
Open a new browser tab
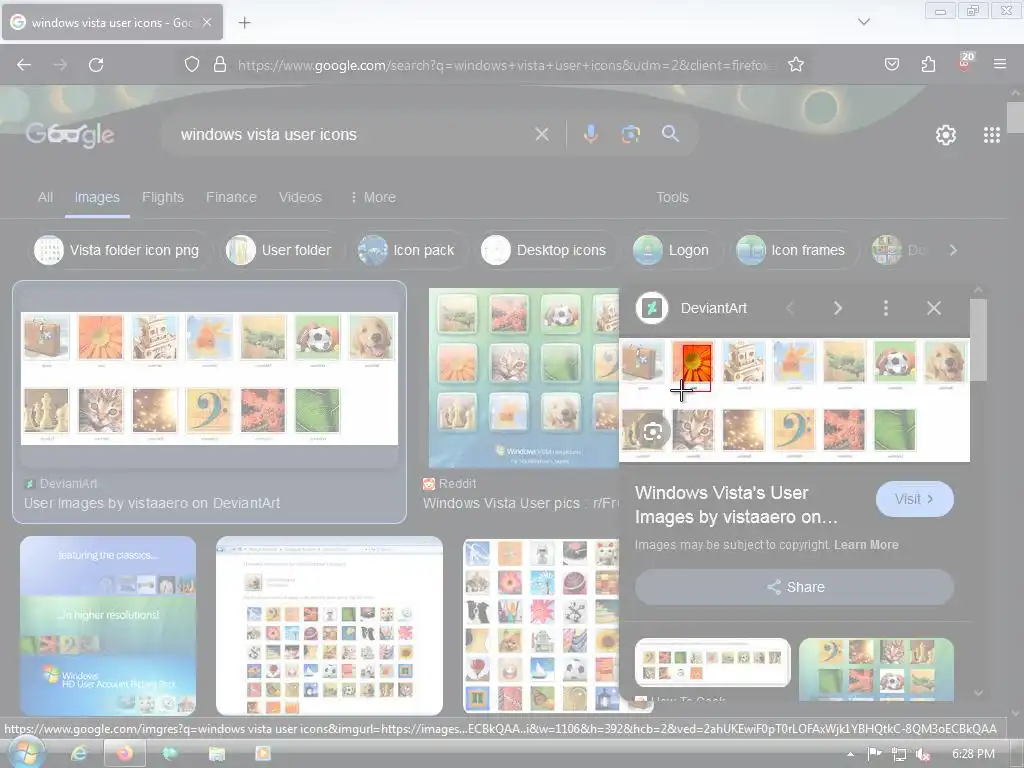tap(244, 23)
